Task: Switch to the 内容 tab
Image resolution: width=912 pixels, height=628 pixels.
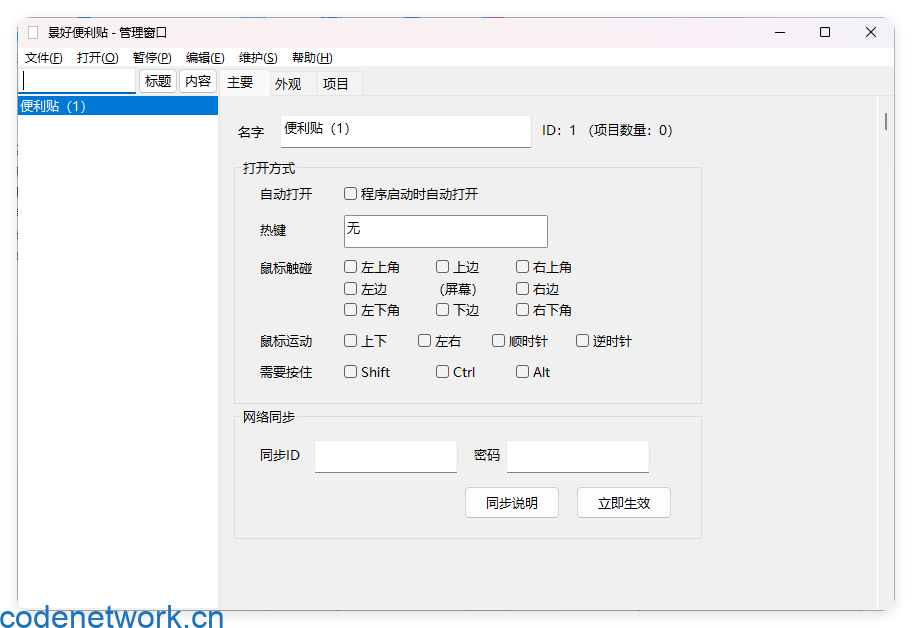Action: pyautogui.click(x=198, y=81)
